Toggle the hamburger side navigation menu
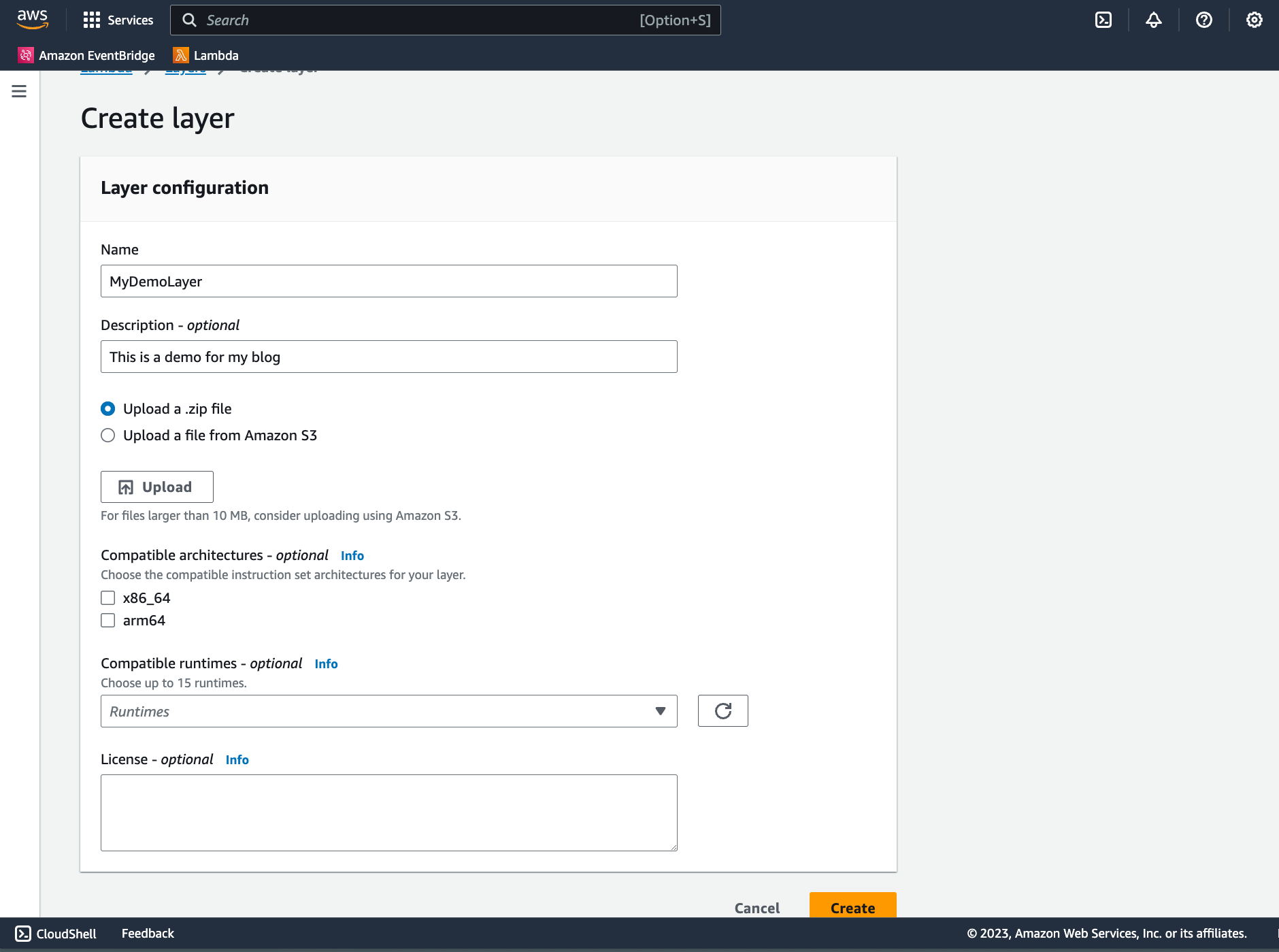 point(19,91)
